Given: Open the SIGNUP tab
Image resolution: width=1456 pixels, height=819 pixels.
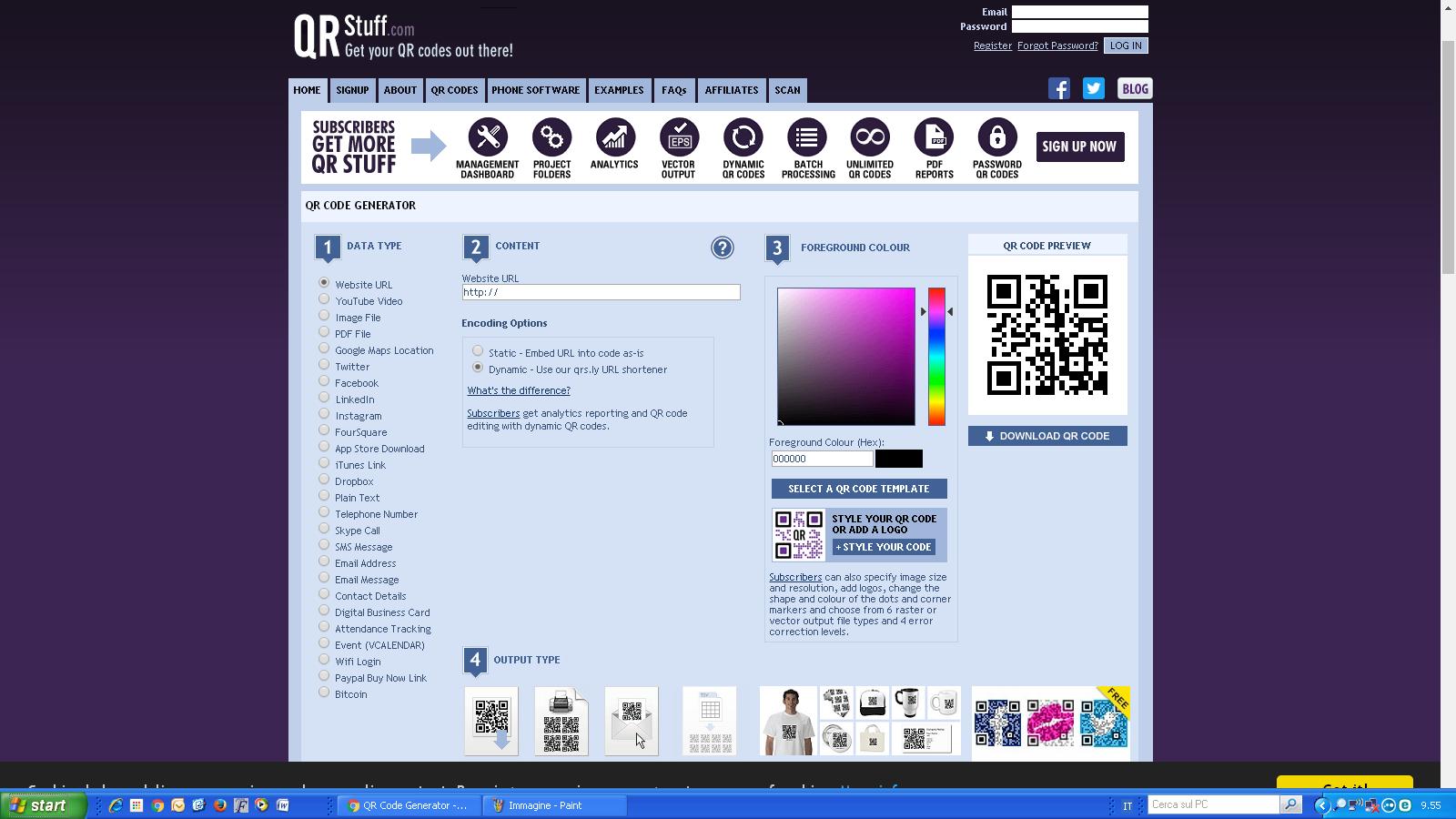Looking at the screenshot, I should click(352, 90).
